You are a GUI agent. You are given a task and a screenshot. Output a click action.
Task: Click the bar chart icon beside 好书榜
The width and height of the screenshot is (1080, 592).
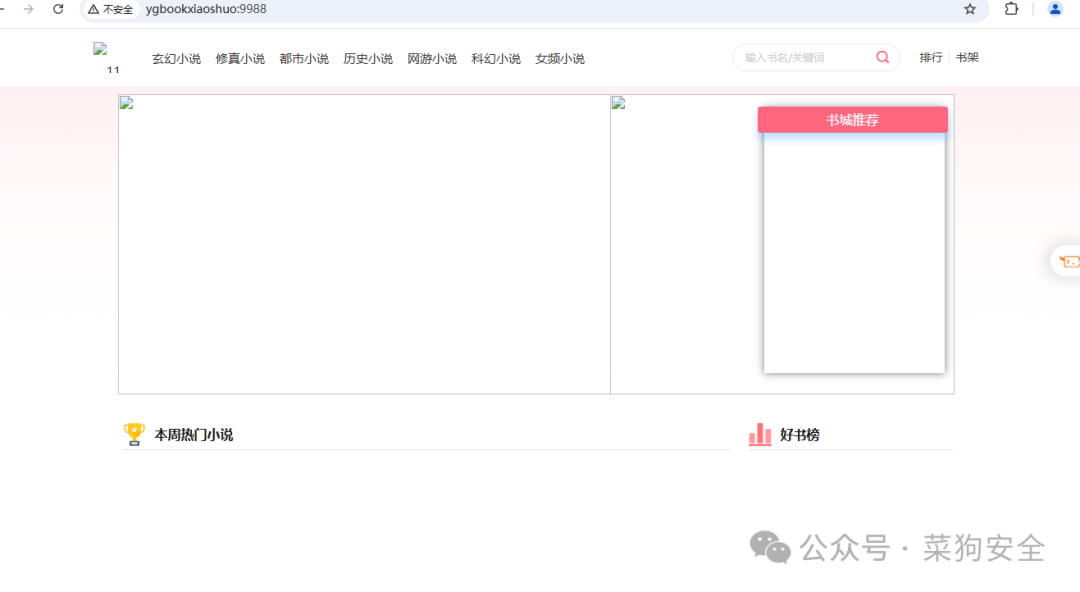click(760, 434)
